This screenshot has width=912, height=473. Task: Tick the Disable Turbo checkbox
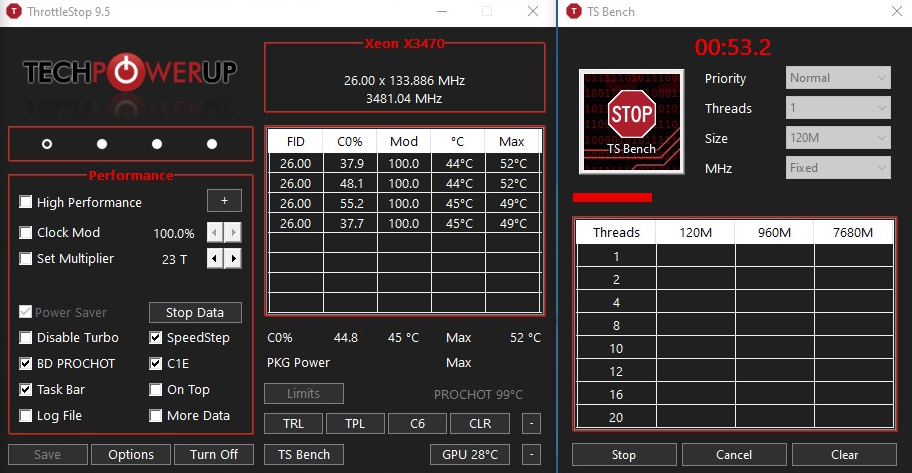click(26, 337)
